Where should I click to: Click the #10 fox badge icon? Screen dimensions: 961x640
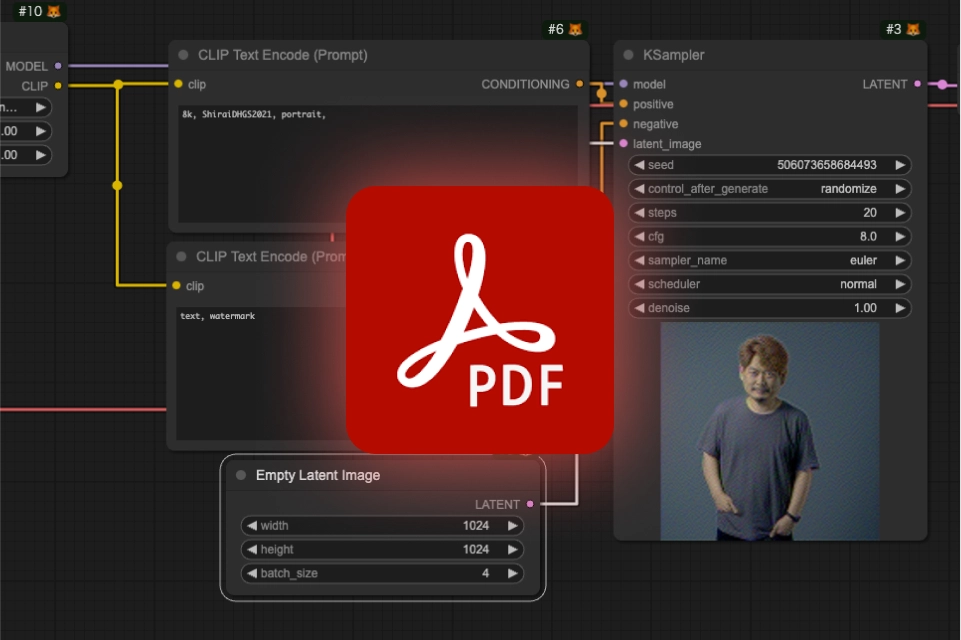pyautogui.click(x=54, y=12)
